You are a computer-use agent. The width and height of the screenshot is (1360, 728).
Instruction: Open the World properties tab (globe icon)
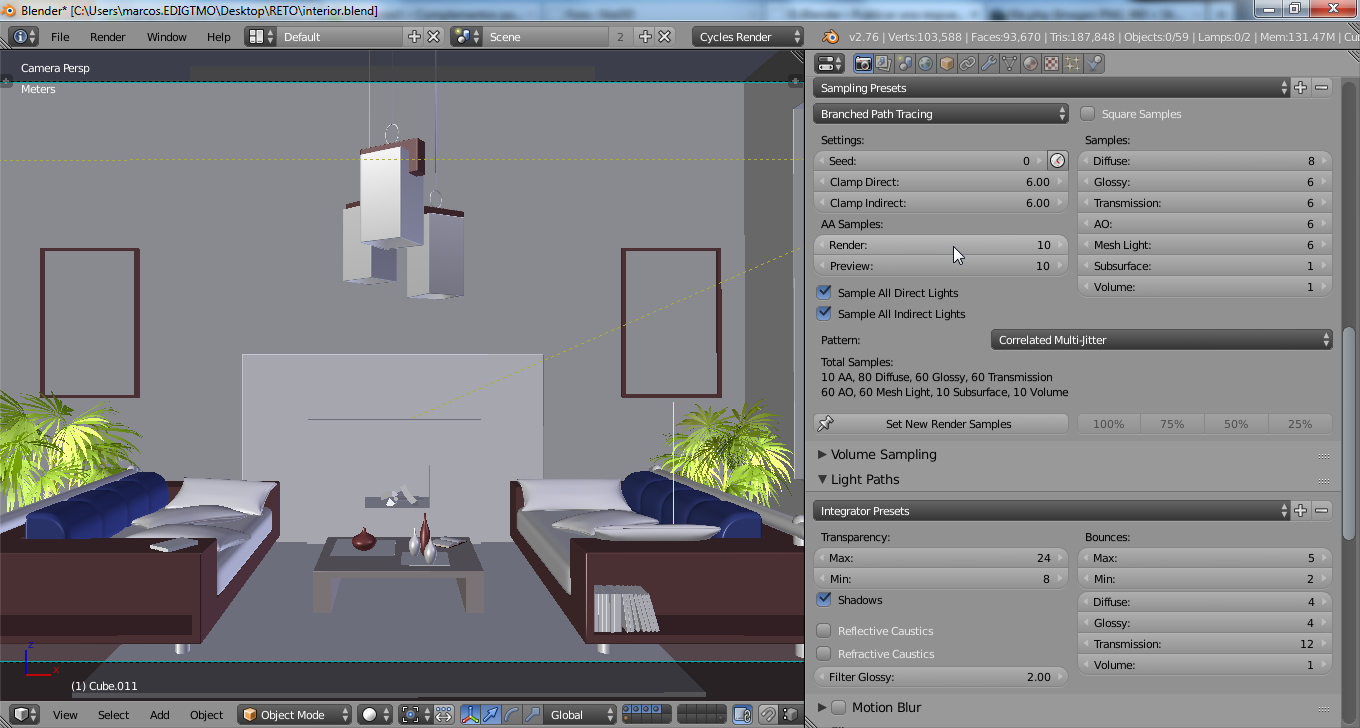click(926, 63)
